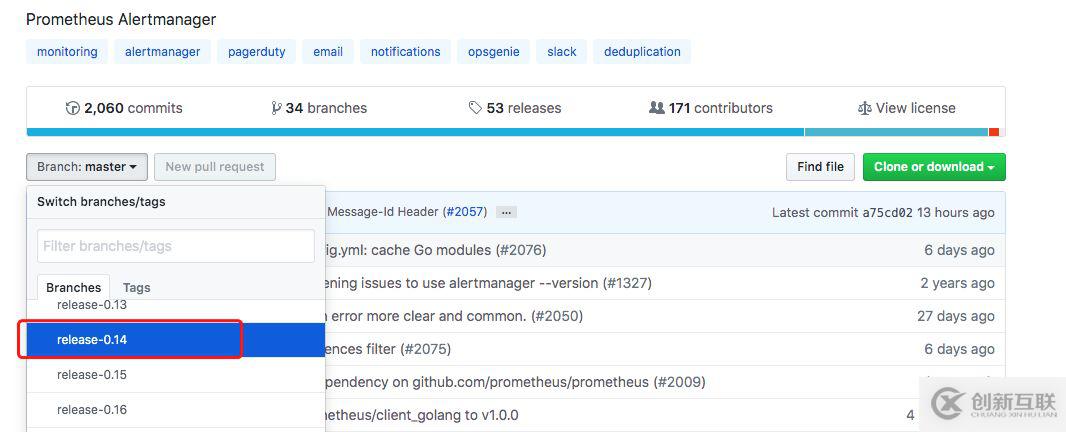
Task: Click the opsgenie topic tag
Action: tap(494, 52)
